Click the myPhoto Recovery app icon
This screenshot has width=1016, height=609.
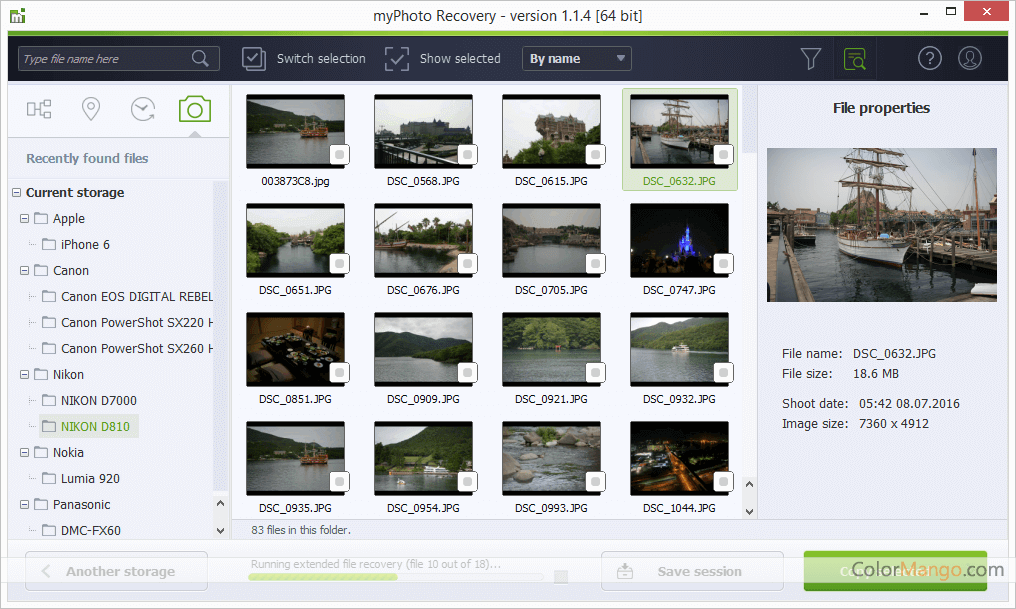[x=17, y=16]
